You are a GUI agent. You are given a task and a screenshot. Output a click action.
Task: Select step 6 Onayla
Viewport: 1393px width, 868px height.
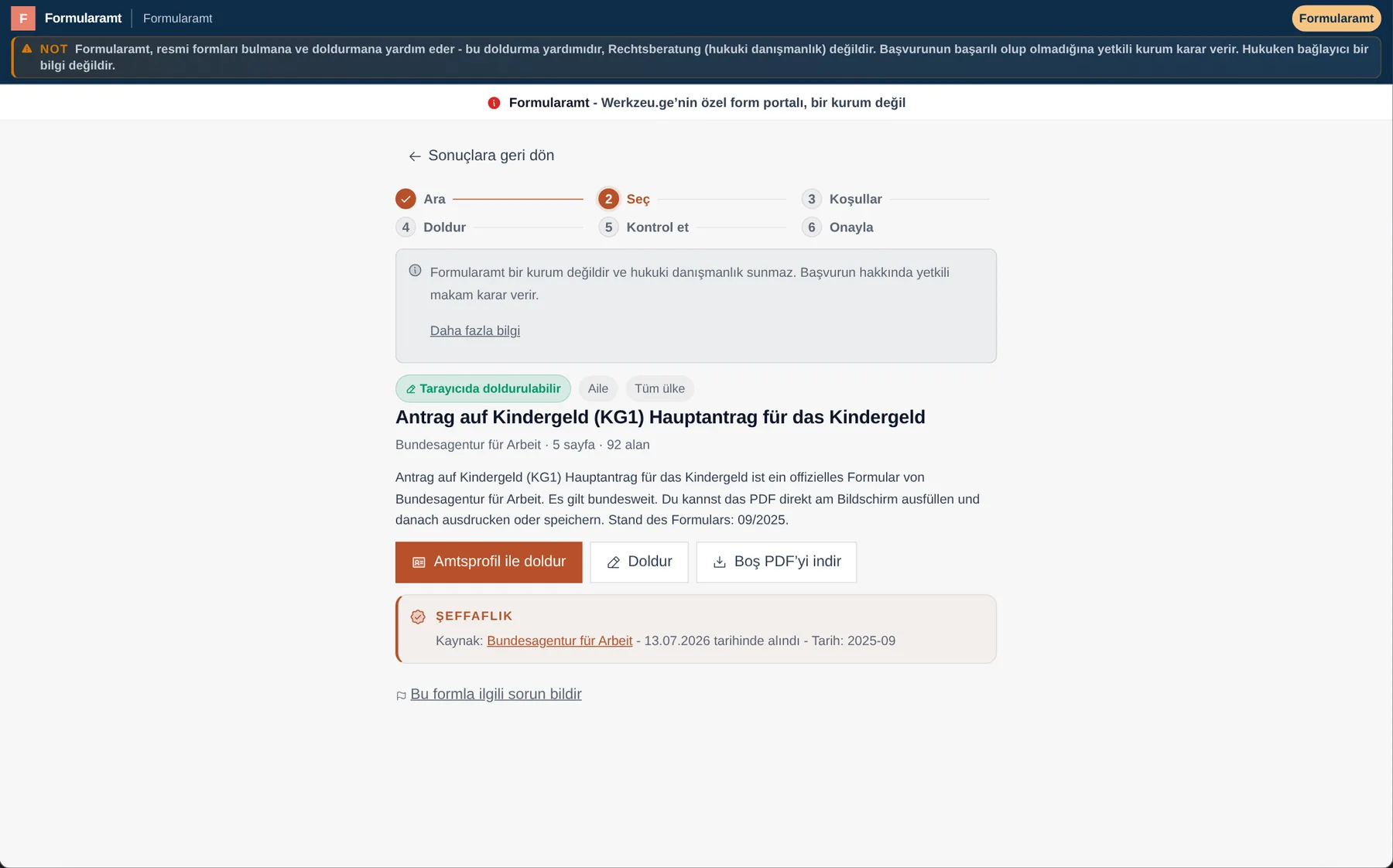click(837, 227)
